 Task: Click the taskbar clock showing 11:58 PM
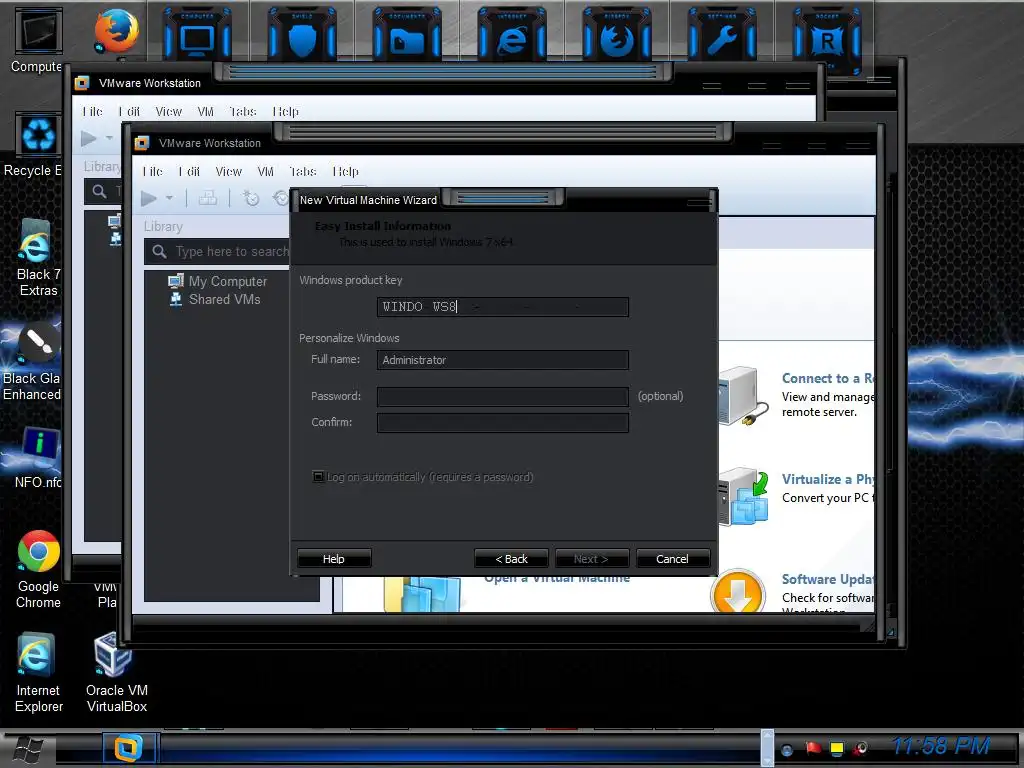(940, 746)
